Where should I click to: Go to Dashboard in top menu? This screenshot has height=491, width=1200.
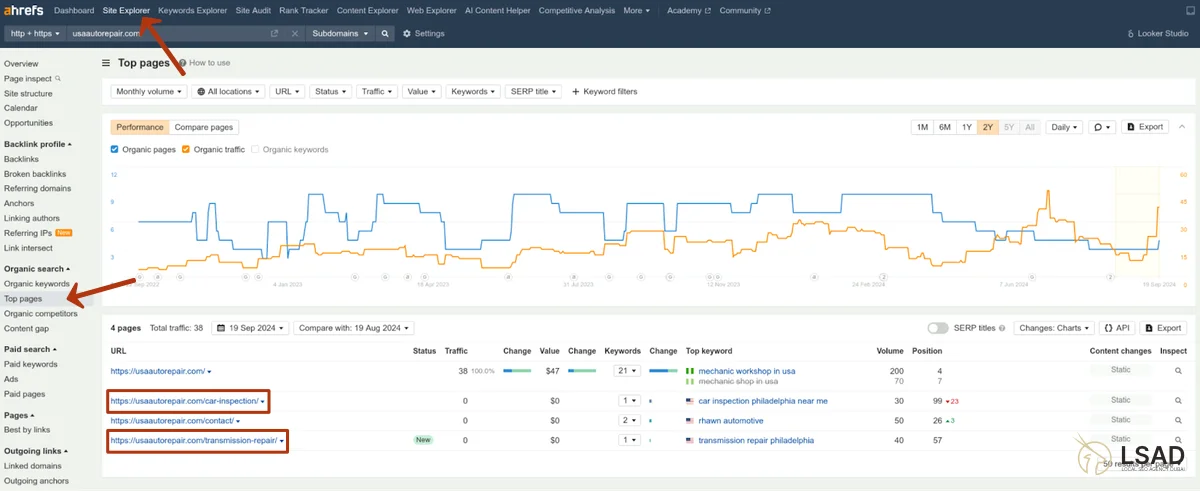pyautogui.click(x=74, y=10)
